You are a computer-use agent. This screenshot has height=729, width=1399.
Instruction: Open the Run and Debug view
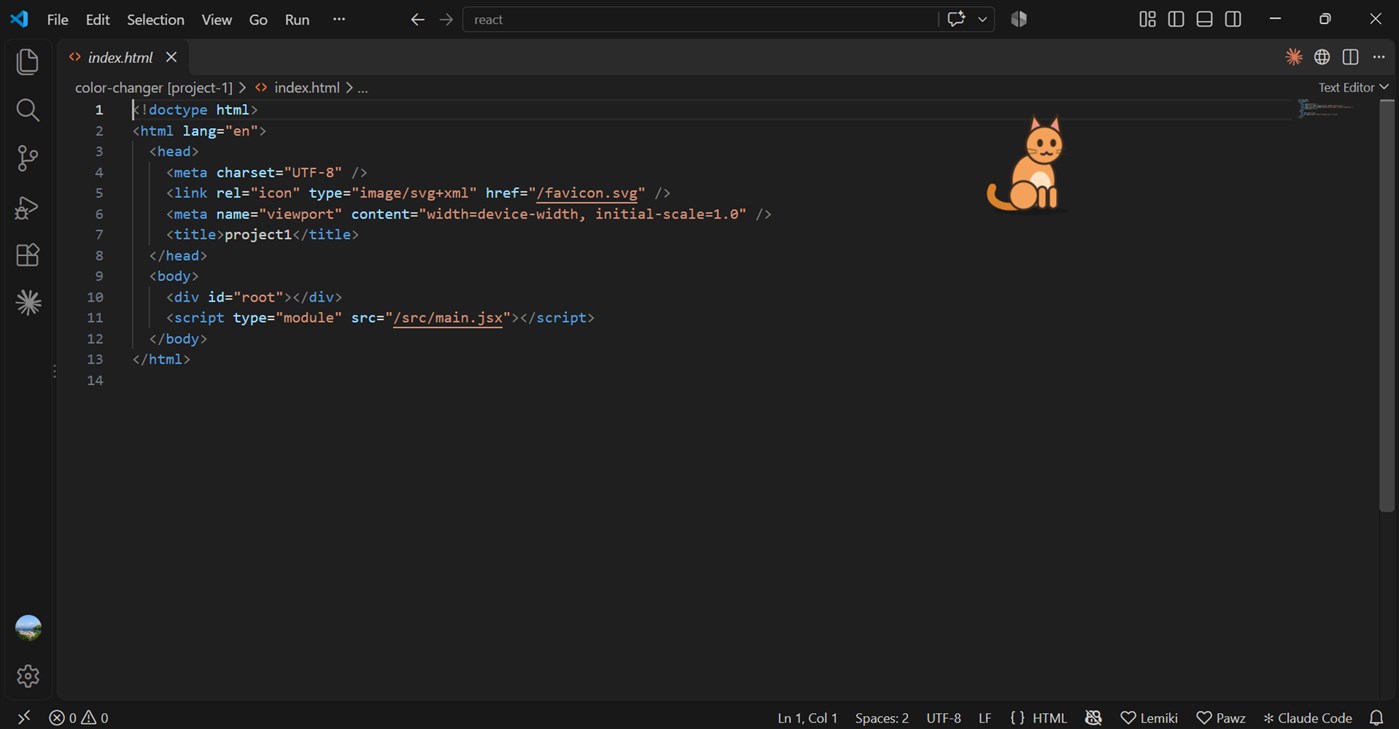[28, 207]
